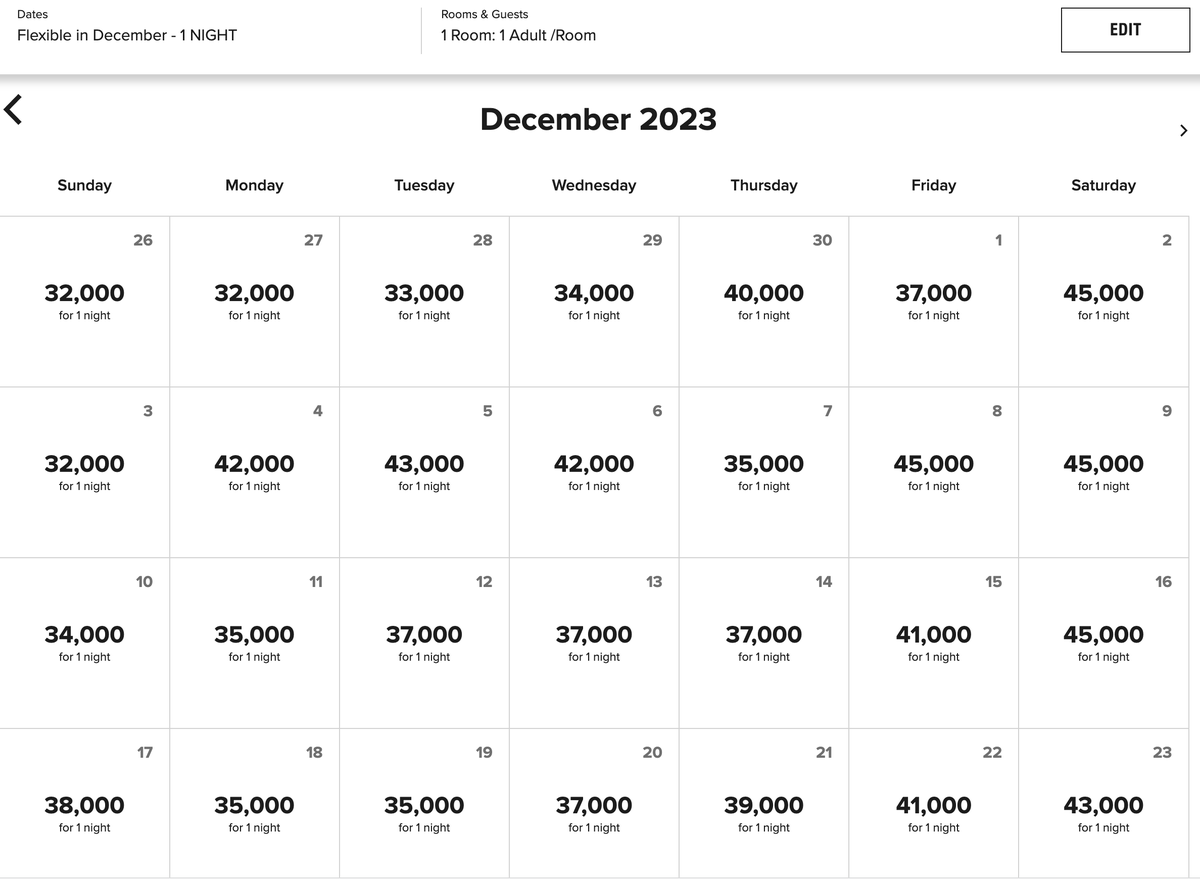Open the EDIT panel for booking details

(1125, 29)
